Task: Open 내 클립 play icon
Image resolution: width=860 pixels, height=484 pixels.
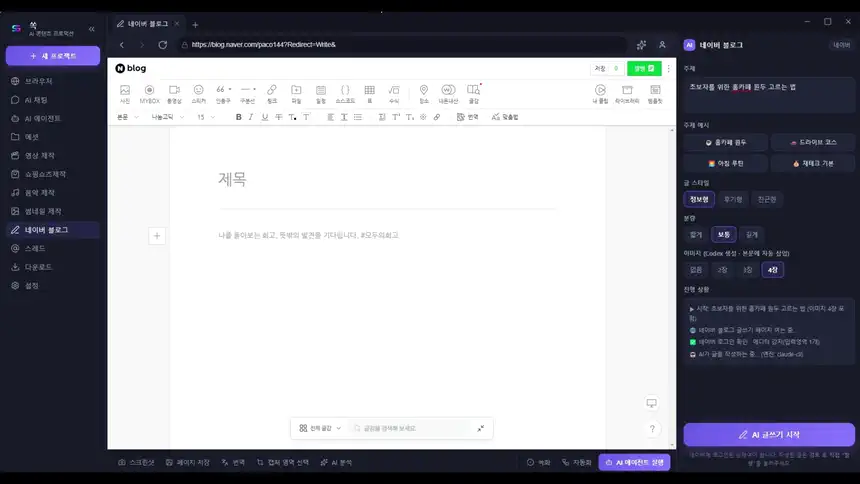Action: pyautogui.click(x=601, y=93)
